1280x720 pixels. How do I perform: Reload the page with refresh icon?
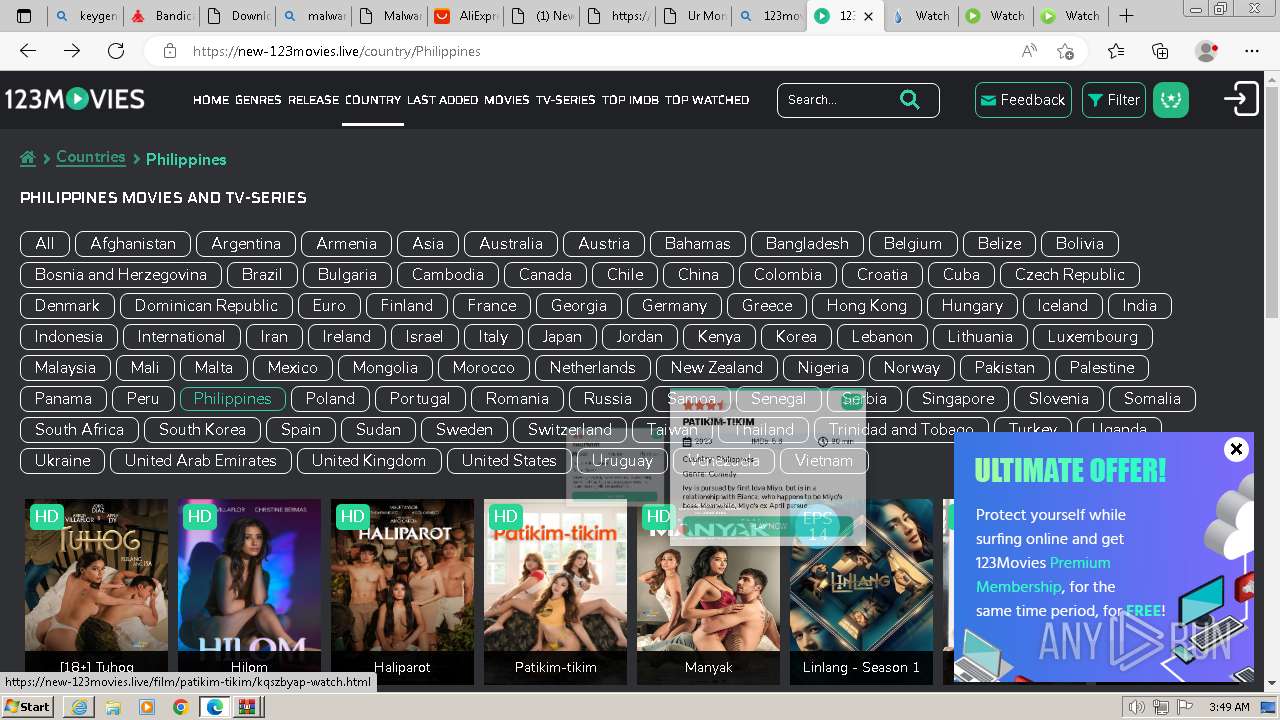click(x=116, y=51)
